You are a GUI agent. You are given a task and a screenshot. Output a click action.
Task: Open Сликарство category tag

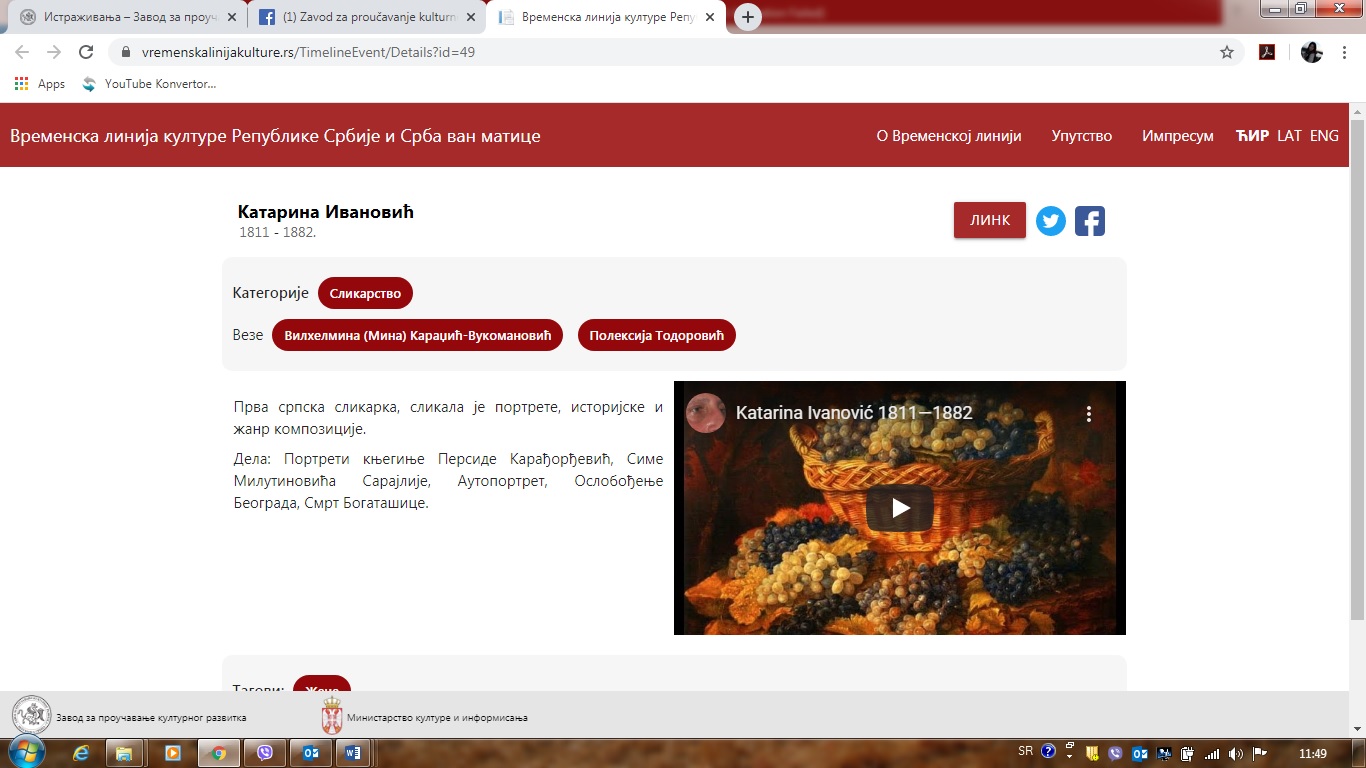(x=365, y=293)
